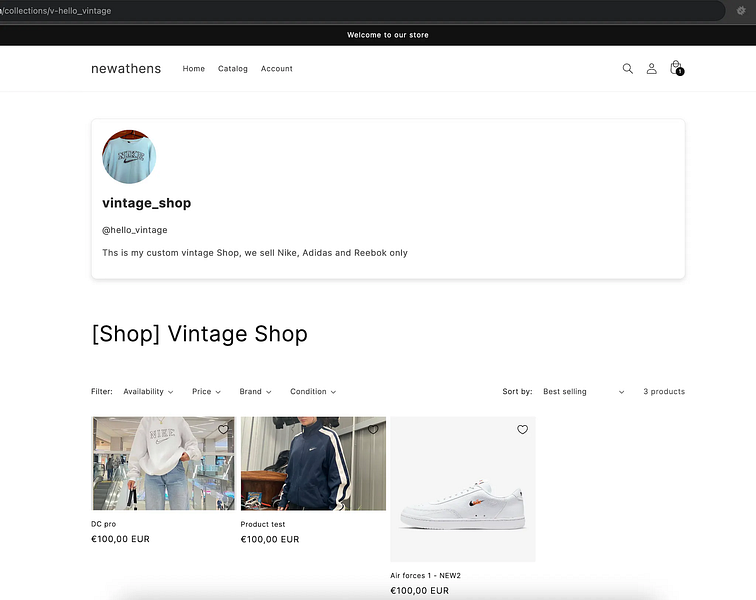The width and height of the screenshot is (756, 600).
Task: Favorite the DC pro product heart
Action: (223, 429)
